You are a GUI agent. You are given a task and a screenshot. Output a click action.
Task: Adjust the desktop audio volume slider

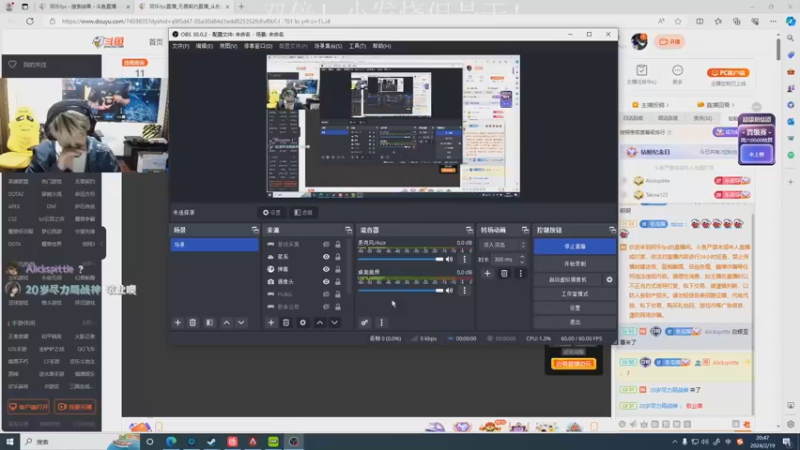pos(401,291)
